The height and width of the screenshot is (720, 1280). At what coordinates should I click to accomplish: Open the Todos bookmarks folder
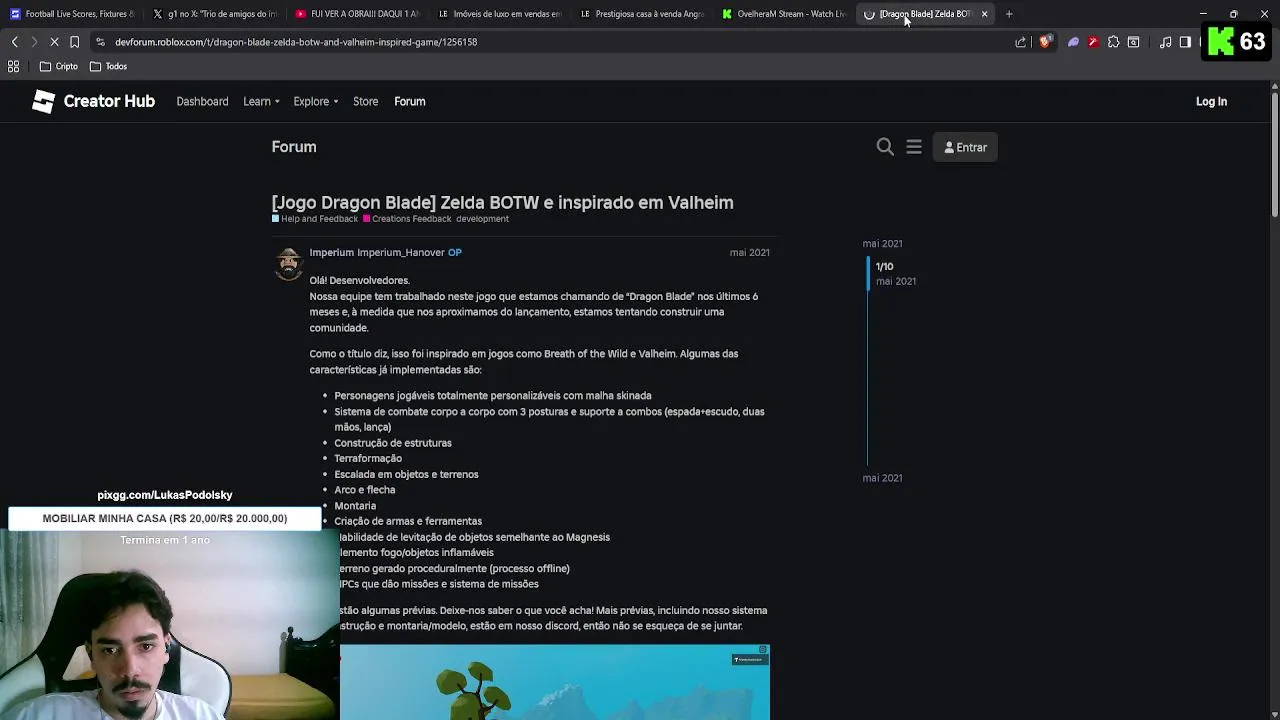(x=108, y=66)
